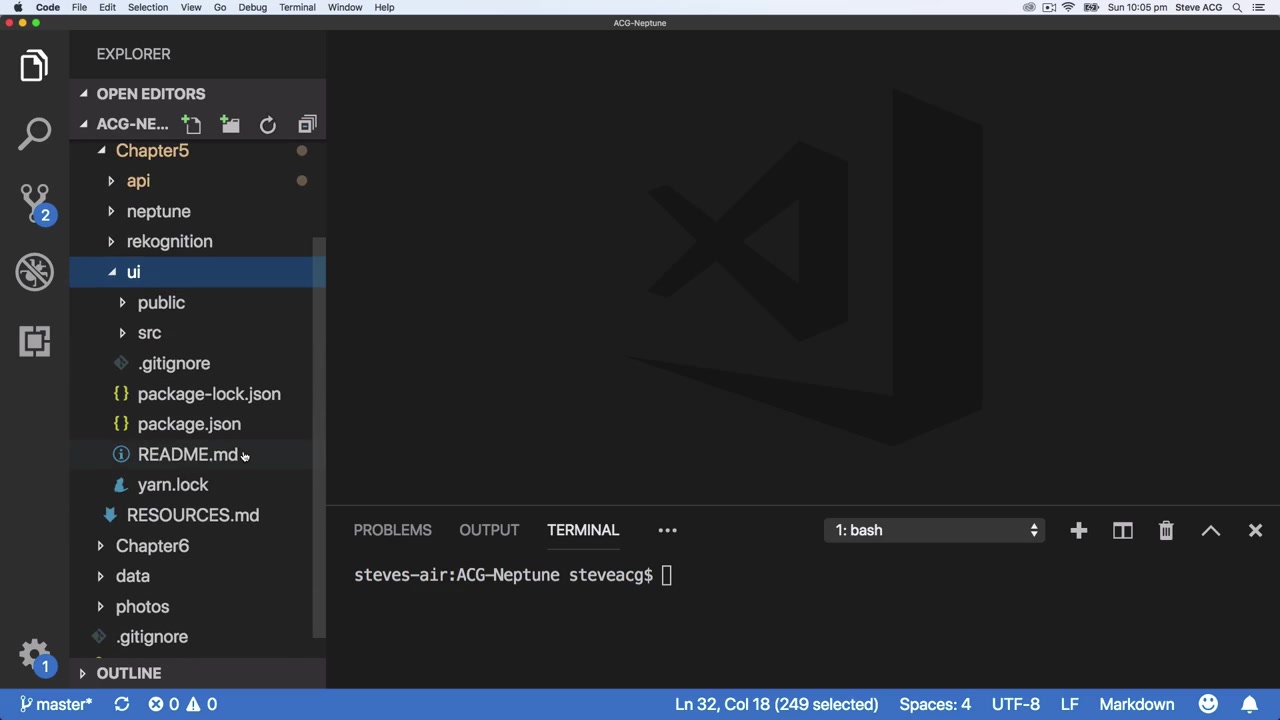Open the Code application menu

pos(48,7)
